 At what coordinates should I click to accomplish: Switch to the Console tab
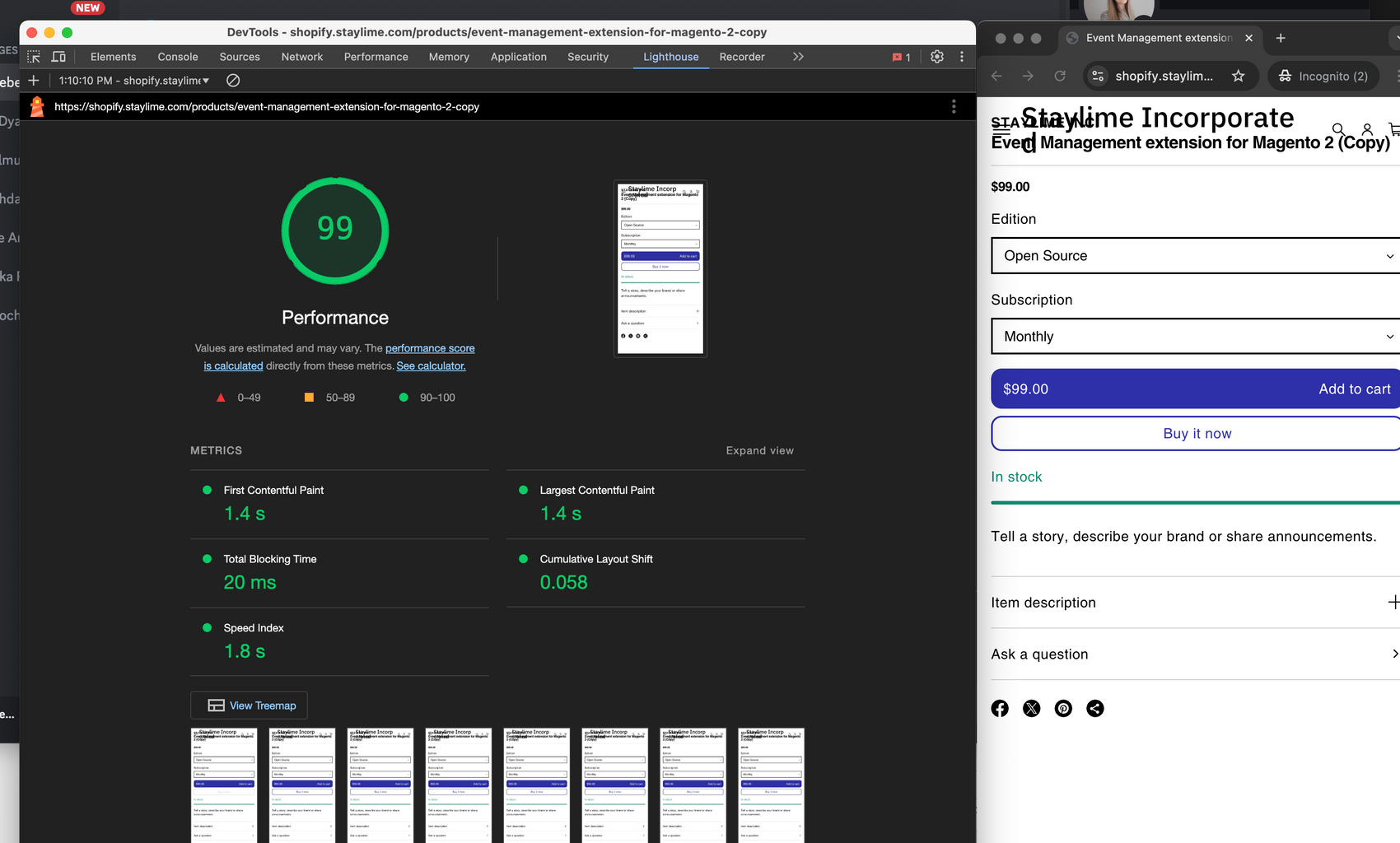pyautogui.click(x=178, y=57)
